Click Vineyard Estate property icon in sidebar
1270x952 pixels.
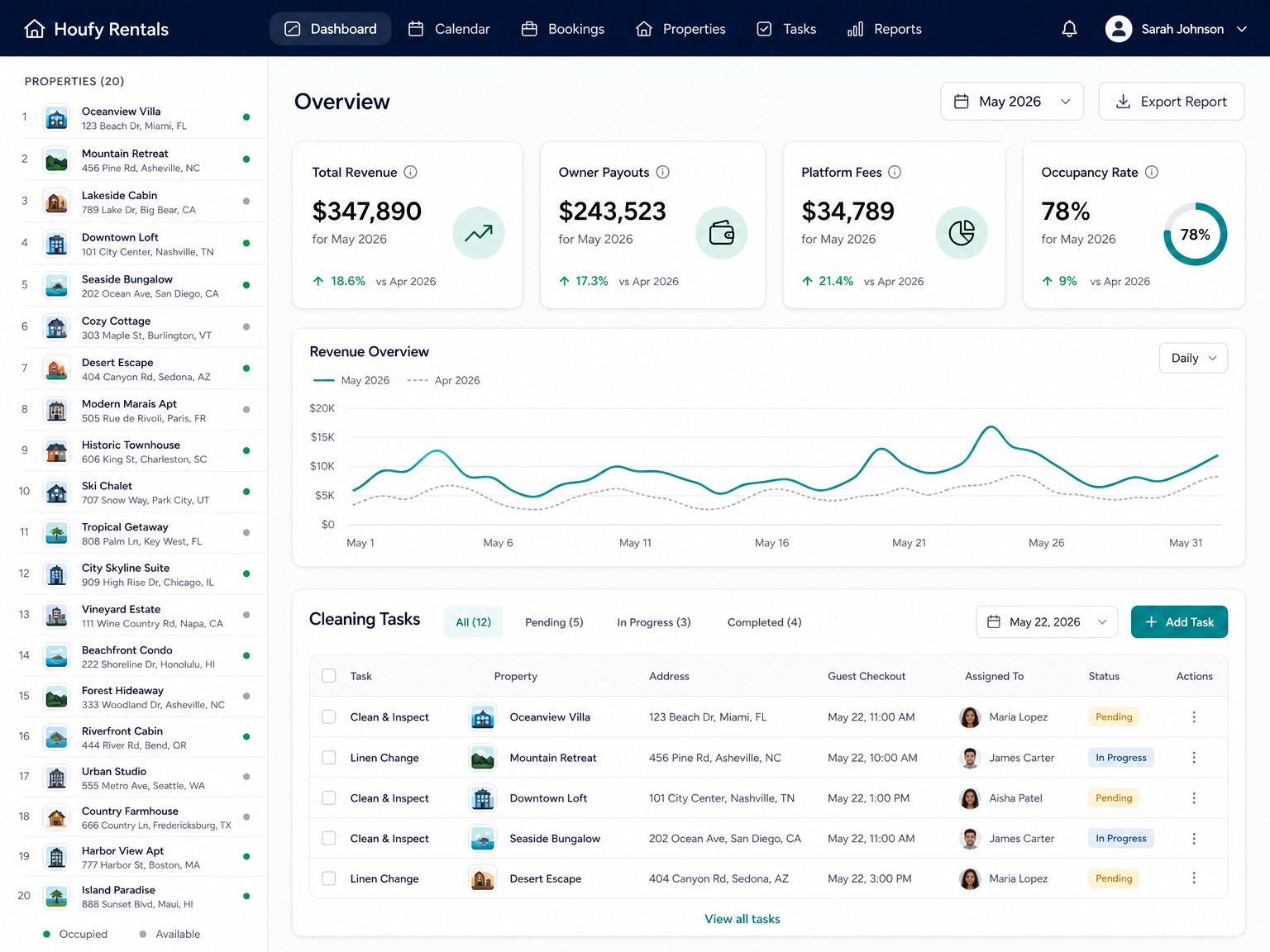(56, 616)
